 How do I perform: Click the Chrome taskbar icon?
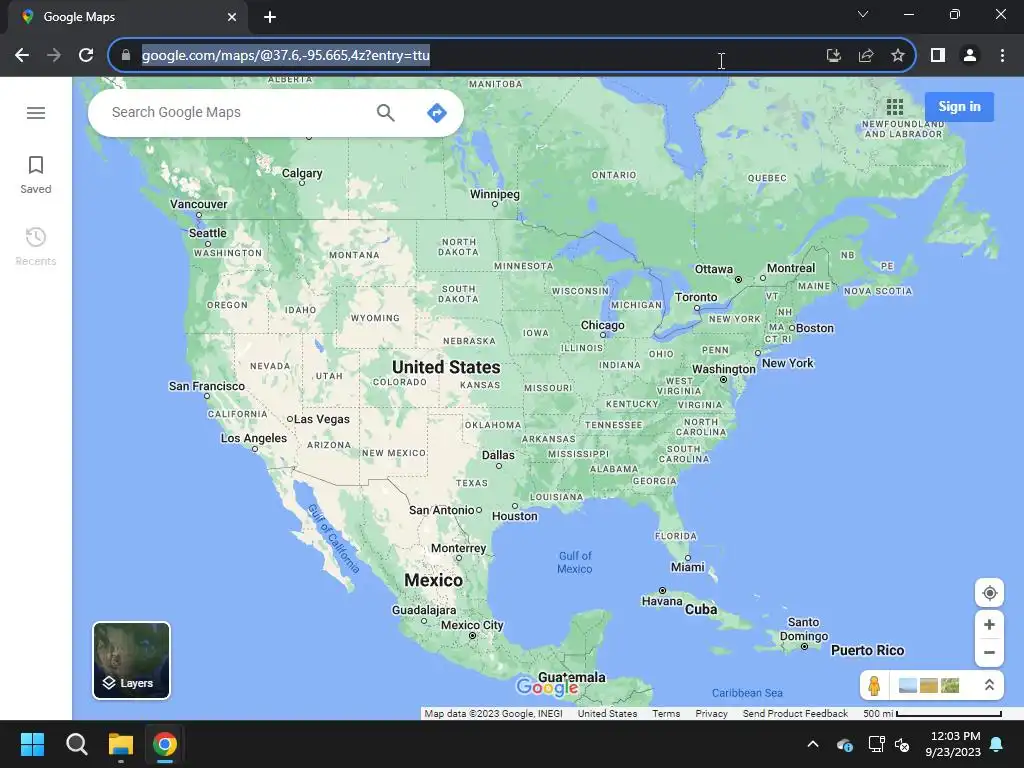tap(165, 744)
